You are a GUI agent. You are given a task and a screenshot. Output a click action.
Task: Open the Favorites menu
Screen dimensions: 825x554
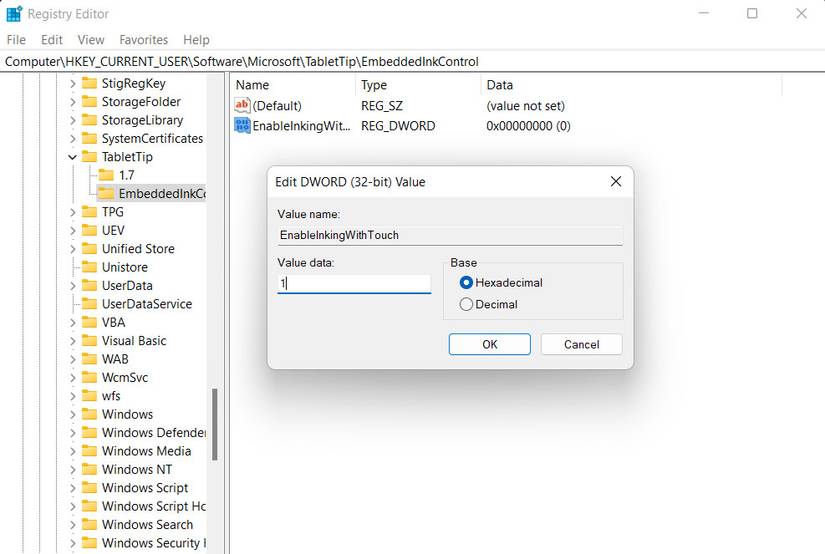[144, 40]
